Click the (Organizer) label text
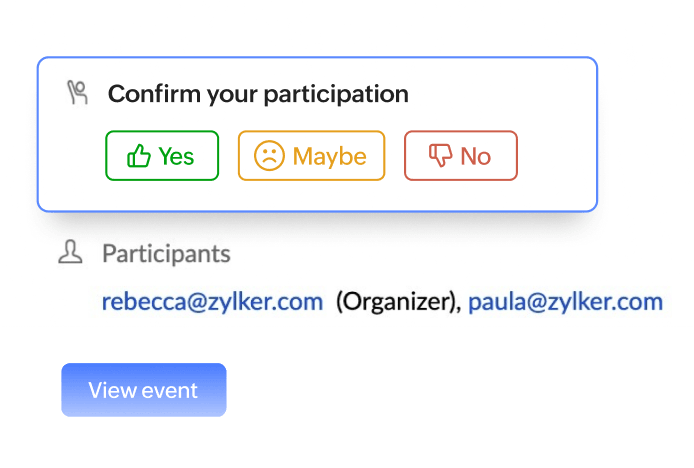The width and height of the screenshot is (694, 468). 397,301
